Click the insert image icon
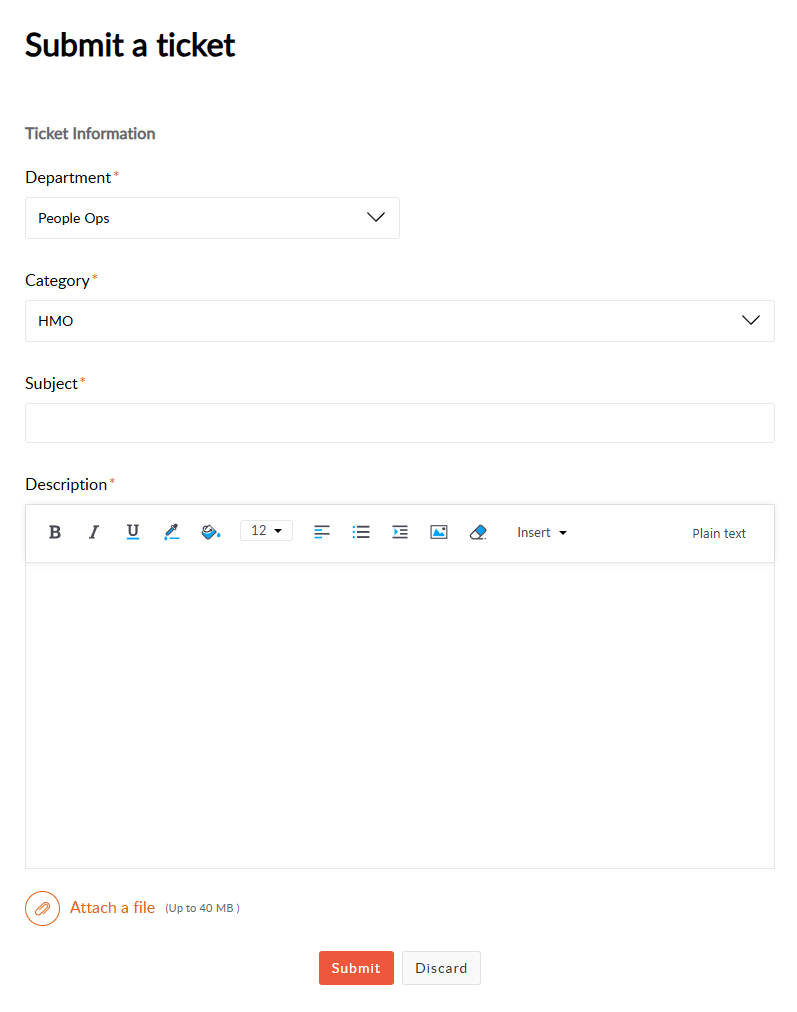Screen dimensions: 797x1012 tap(439, 532)
